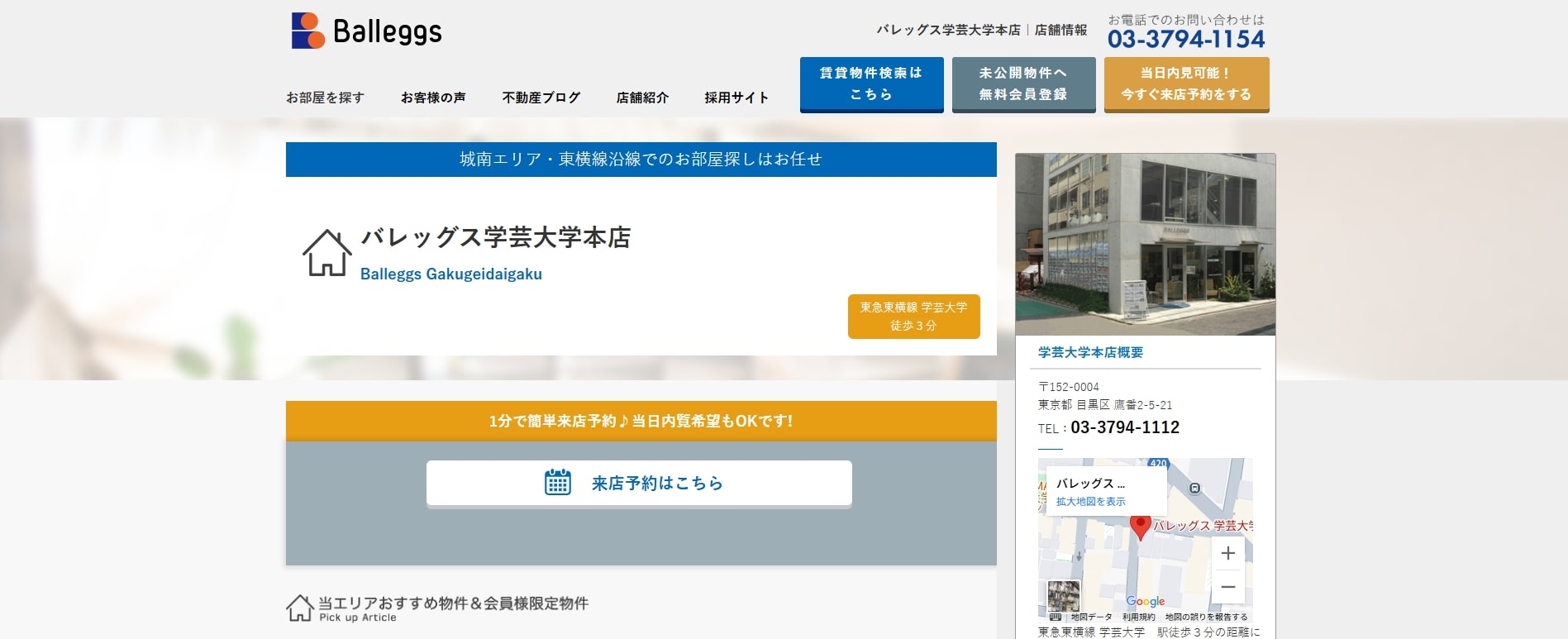Click 地図の誤りを報告する link
1568x639 pixels.
[1206, 617]
